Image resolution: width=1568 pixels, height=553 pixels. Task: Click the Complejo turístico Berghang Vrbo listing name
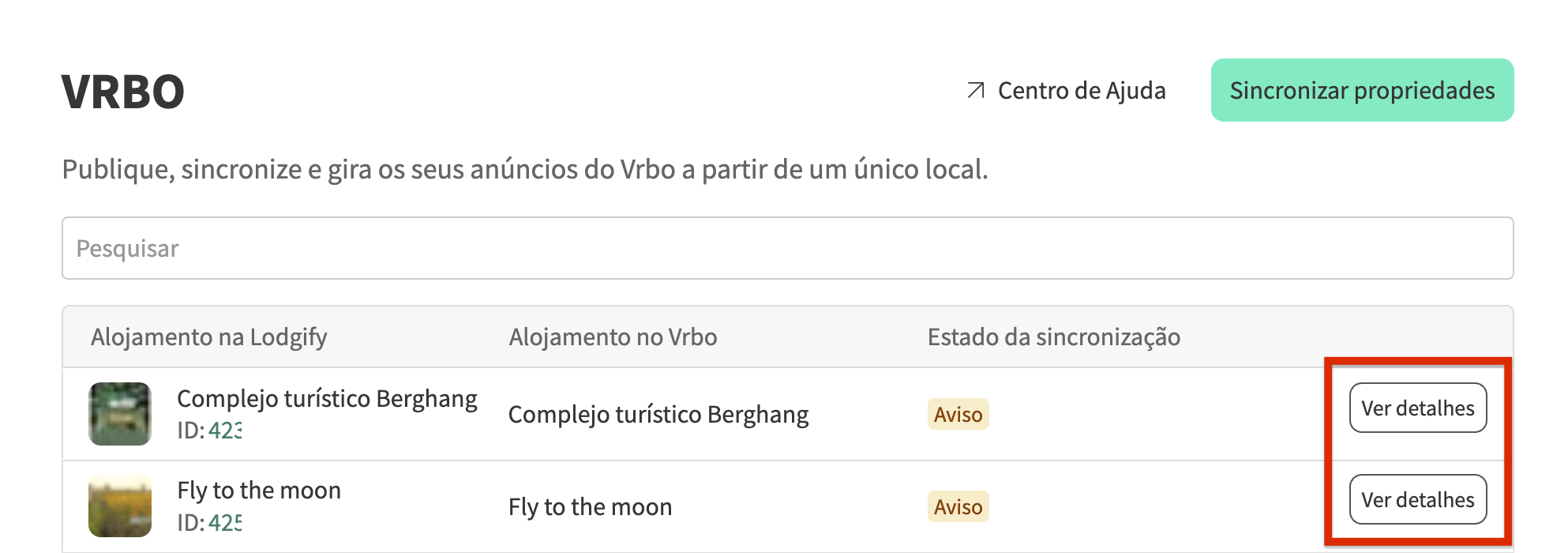pyautogui.click(x=658, y=415)
